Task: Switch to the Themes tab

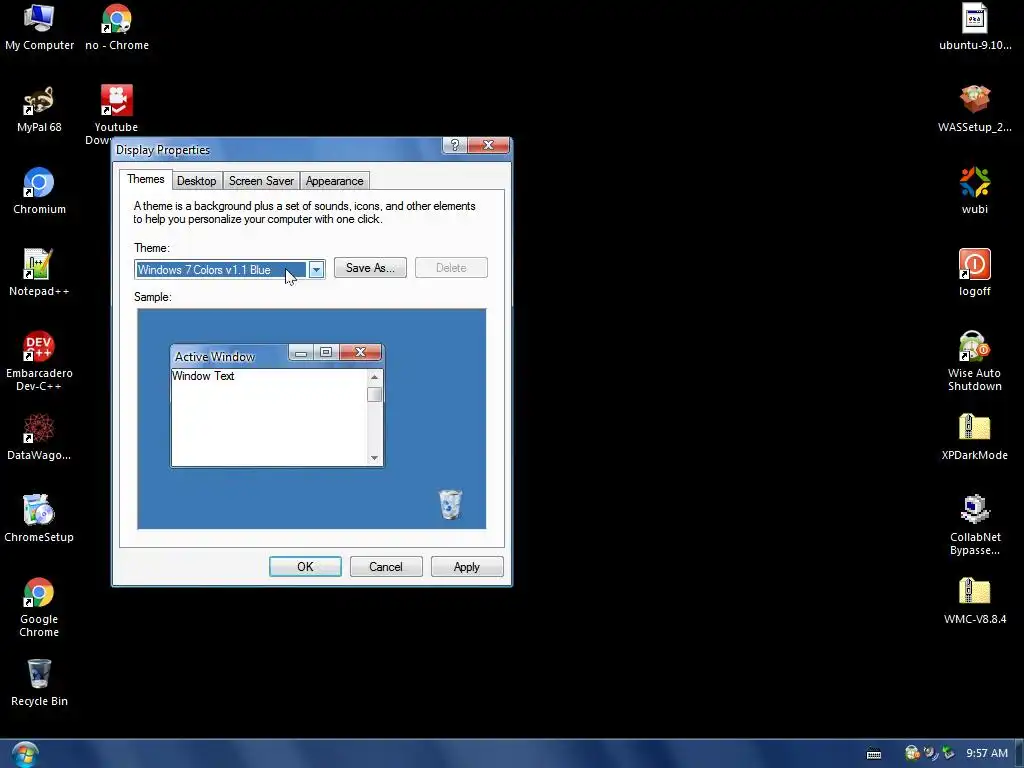Action: pos(145,180)
